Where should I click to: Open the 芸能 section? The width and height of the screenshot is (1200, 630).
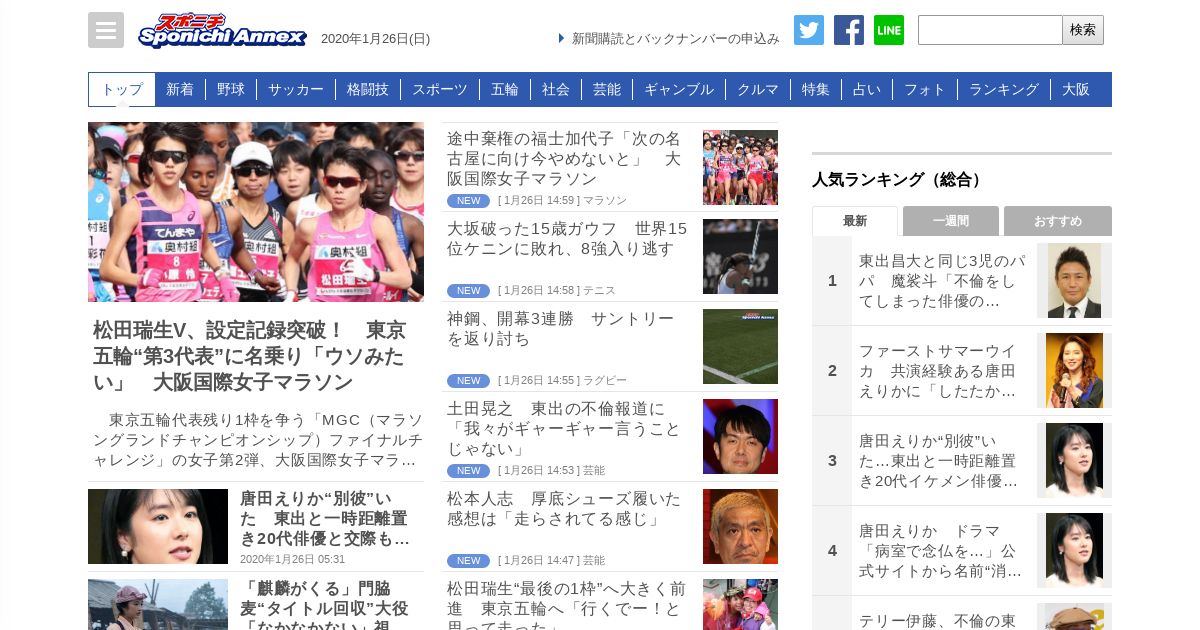click(607, 89)
